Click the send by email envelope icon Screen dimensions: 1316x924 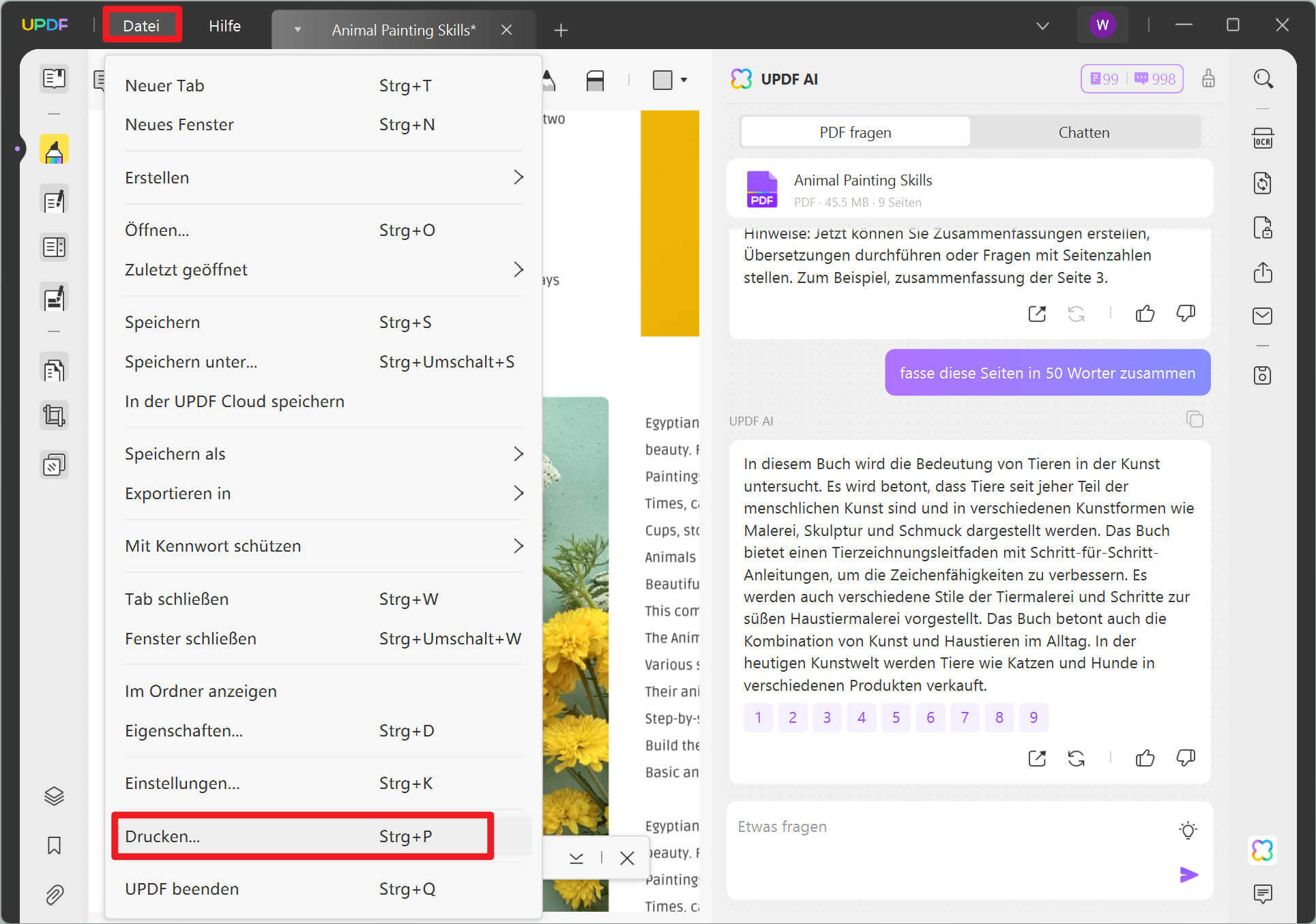click(x=1262, y=316)
